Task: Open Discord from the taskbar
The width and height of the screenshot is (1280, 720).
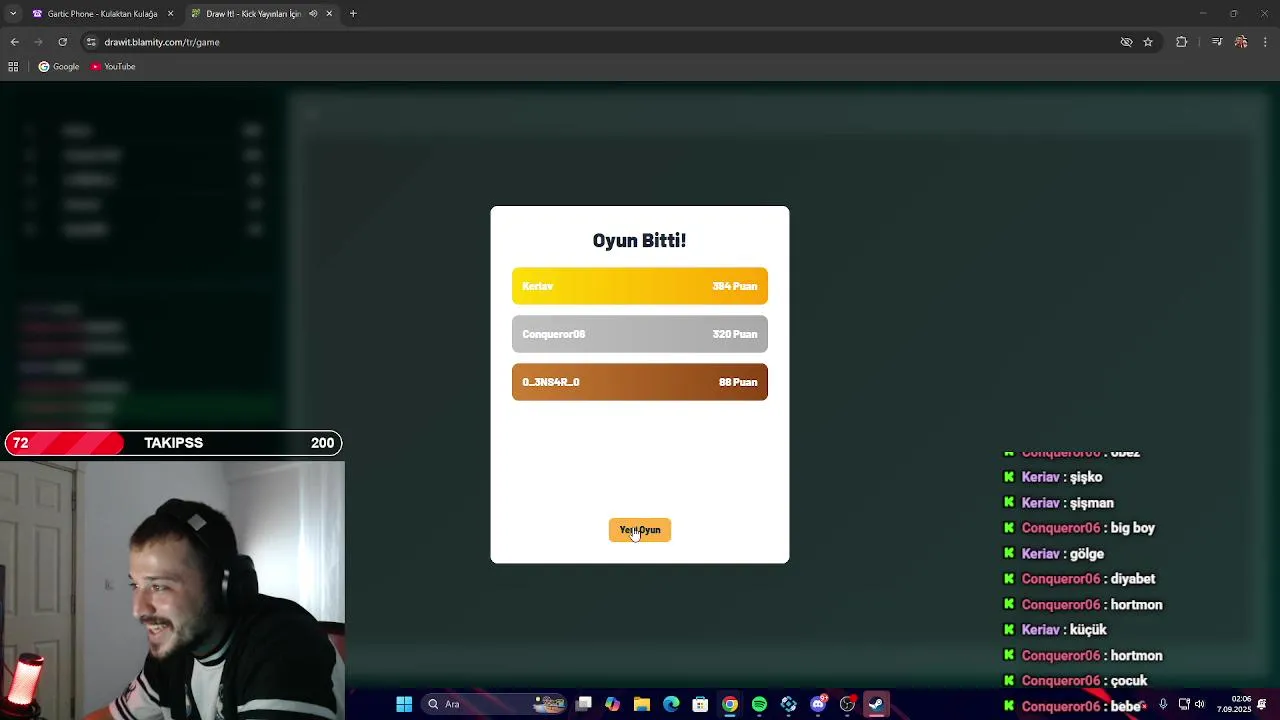Action: pos(818,704)
